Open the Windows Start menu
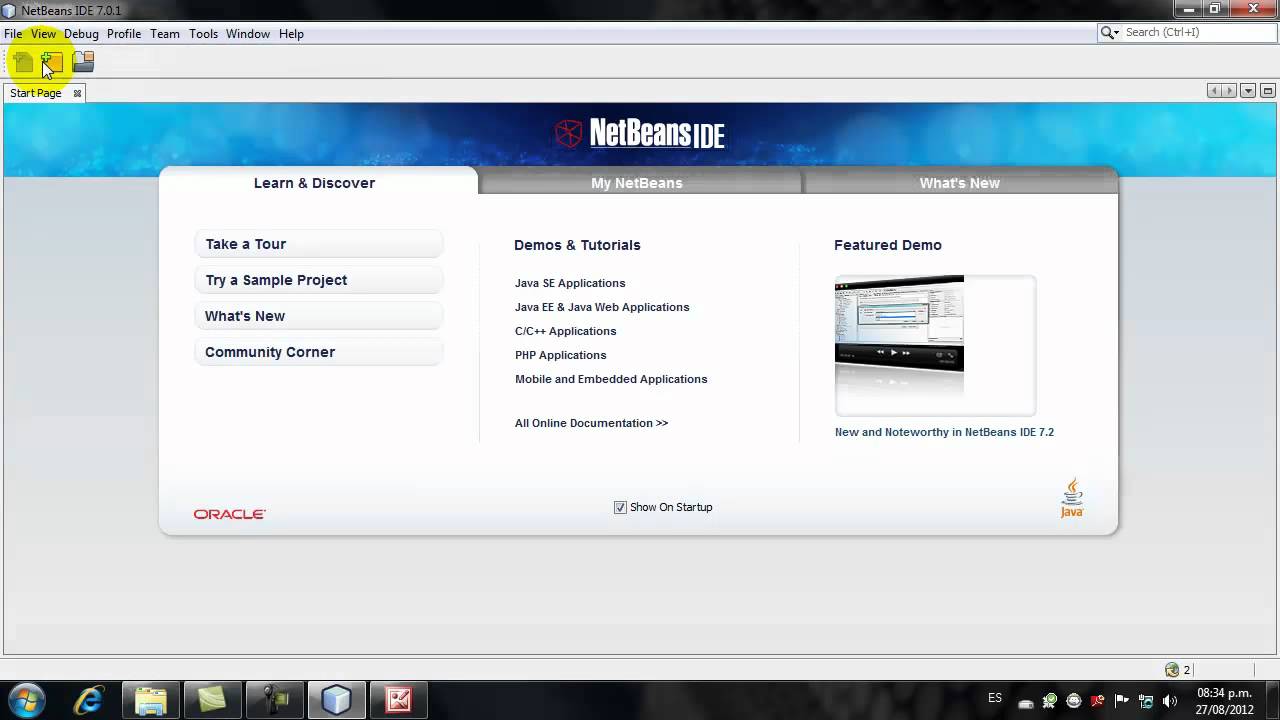Image resolution: width=1280 pixels, height=720 pixels. point(26,699)
